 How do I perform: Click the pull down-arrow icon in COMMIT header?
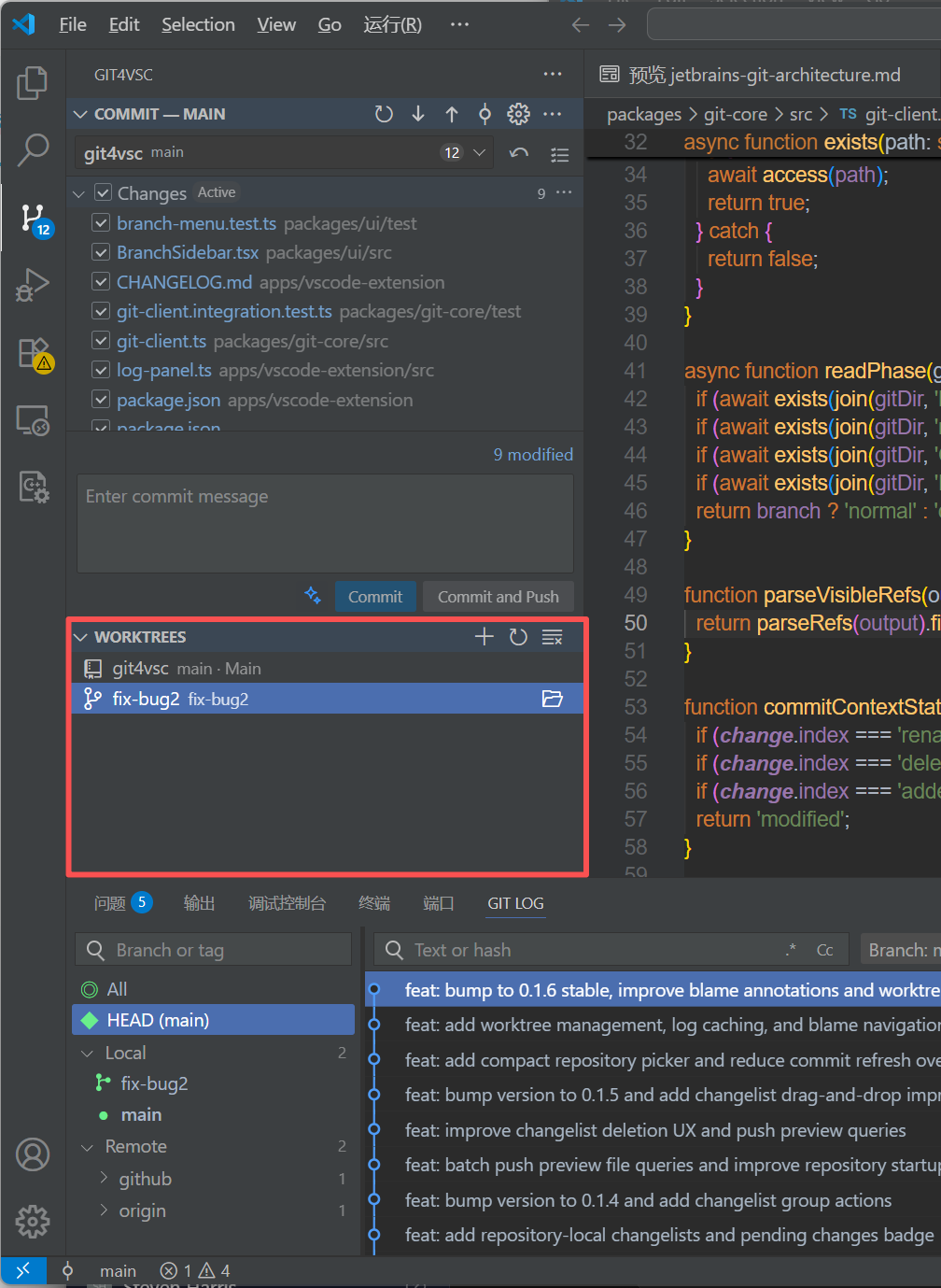point(418,114)
